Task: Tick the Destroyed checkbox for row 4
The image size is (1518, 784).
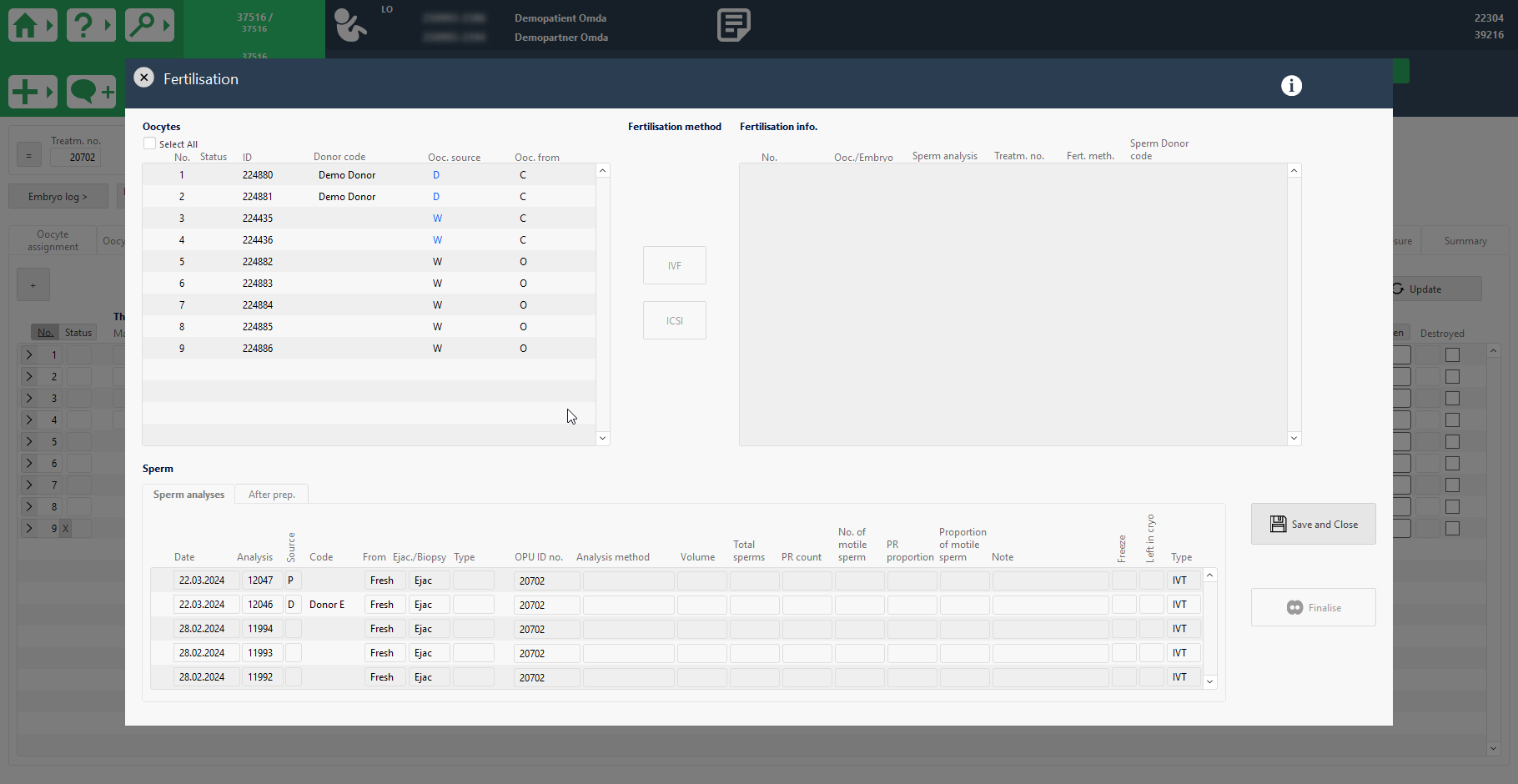Action: (x=1453, y=420)
